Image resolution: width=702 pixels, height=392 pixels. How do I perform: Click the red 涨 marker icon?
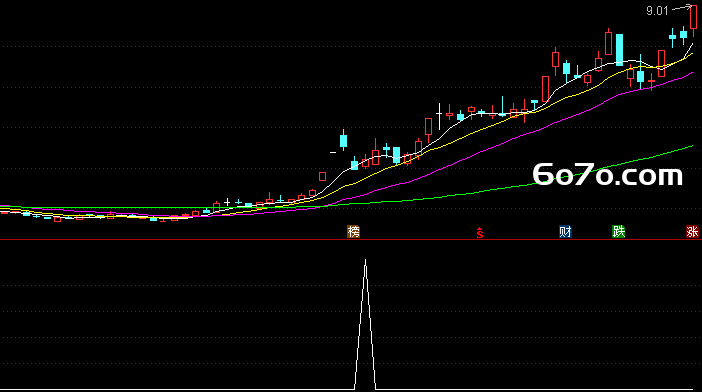[693, 231]
